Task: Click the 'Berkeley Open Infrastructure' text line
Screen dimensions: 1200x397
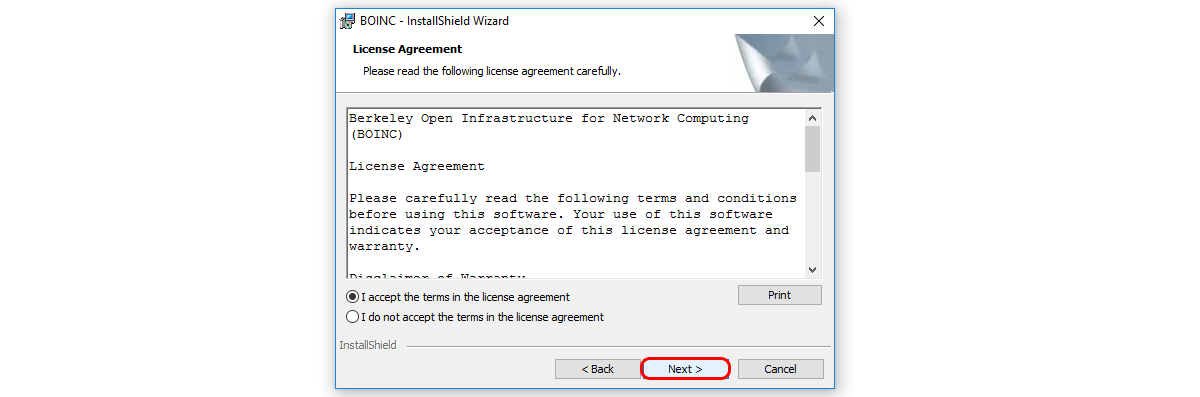Action: (549, 118)
